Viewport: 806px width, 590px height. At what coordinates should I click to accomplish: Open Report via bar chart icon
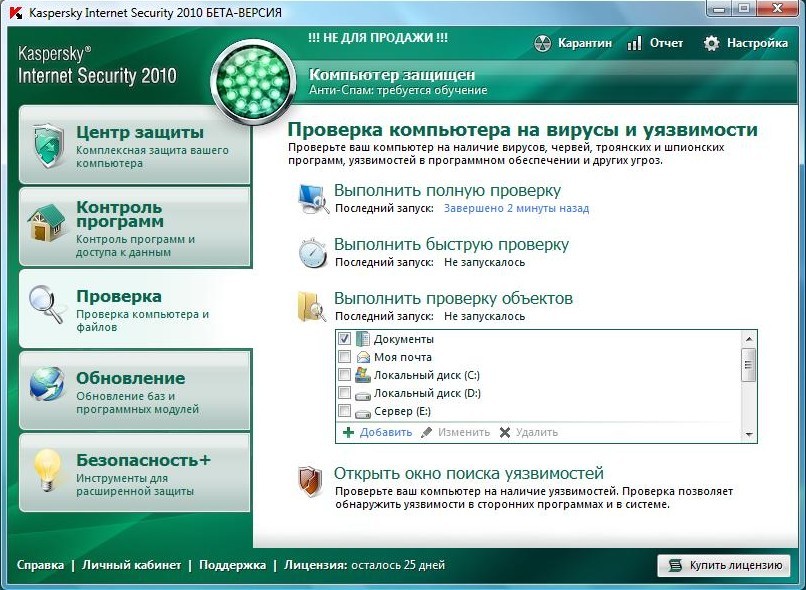[x=634, y=43]
